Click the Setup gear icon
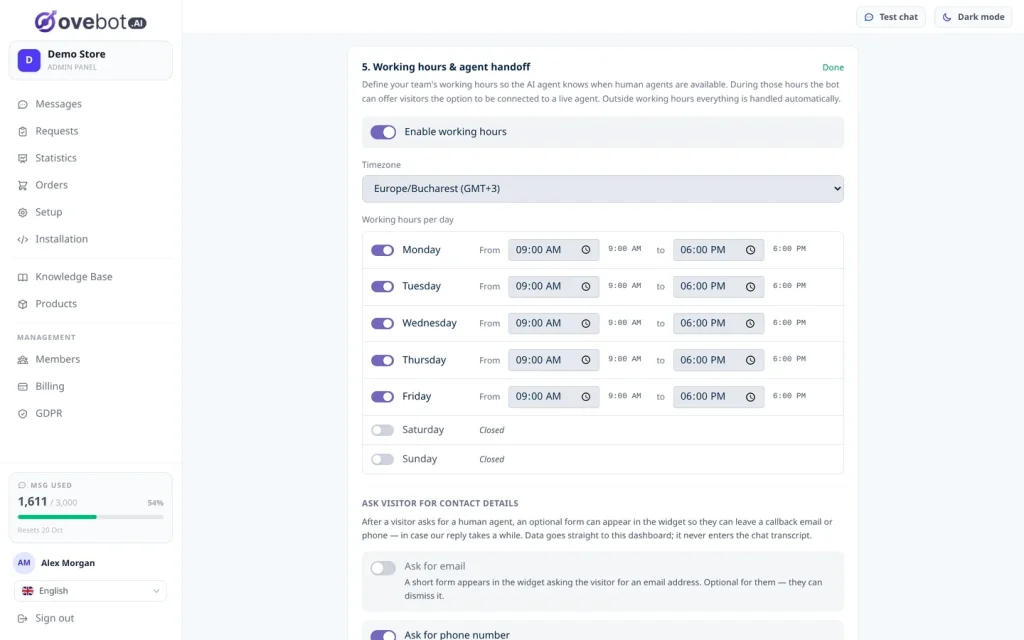Viewport: 1024px width, 640px height. 23,212
